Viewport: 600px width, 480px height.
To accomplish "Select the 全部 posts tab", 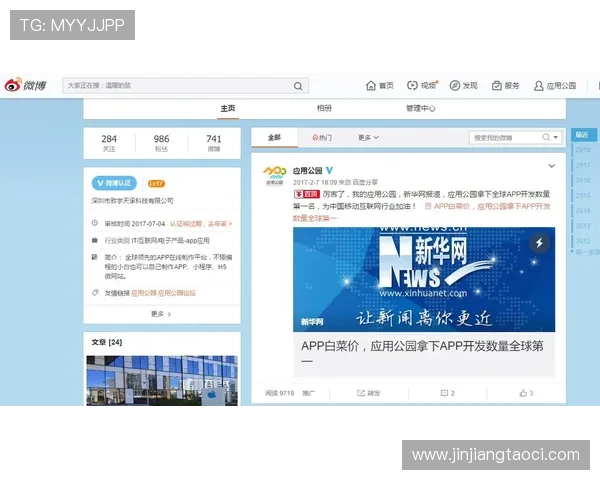I will coord(274,137).
